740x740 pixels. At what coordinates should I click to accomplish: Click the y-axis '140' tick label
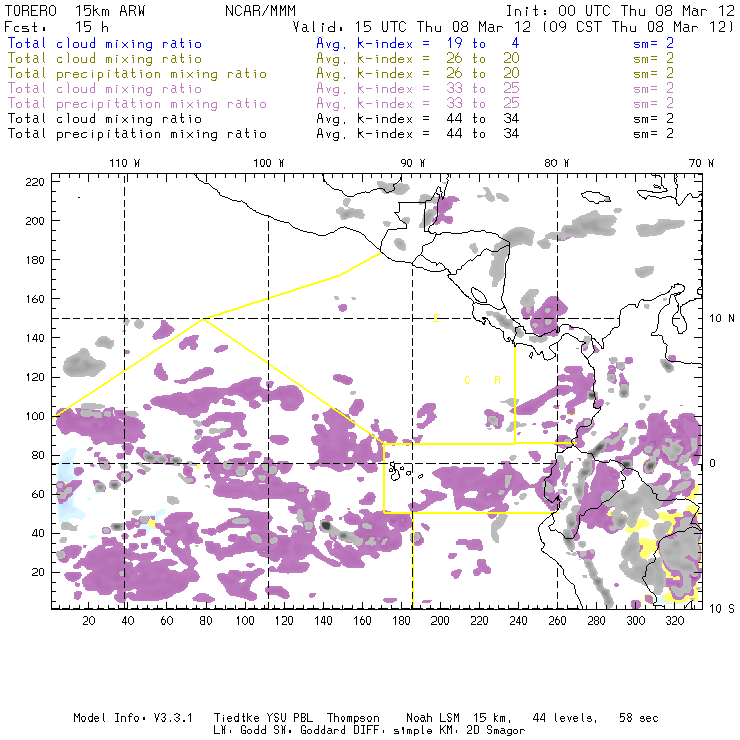35,338
